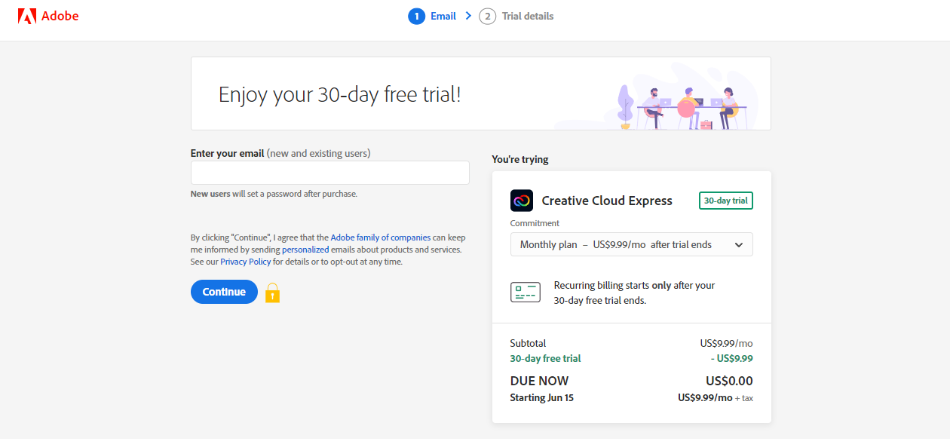
Task: Click the "Recurring billing starts only" notice text
Action: click(x=634, y=292)
